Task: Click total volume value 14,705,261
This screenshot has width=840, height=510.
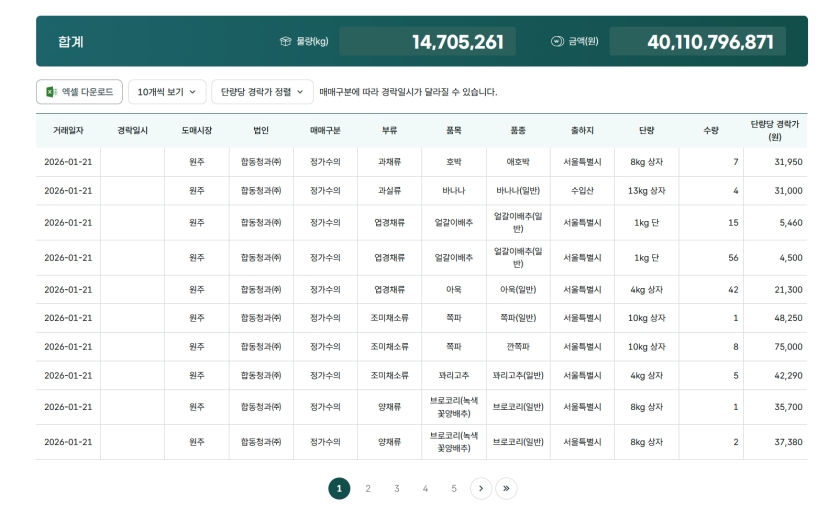Action: 458,42
